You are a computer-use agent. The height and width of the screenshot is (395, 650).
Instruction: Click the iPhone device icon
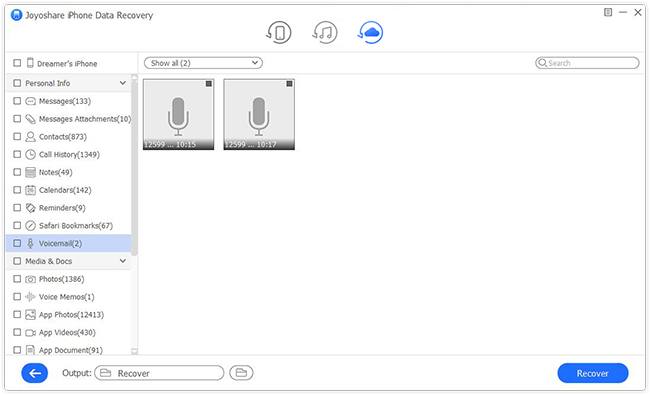click(30, 63)
